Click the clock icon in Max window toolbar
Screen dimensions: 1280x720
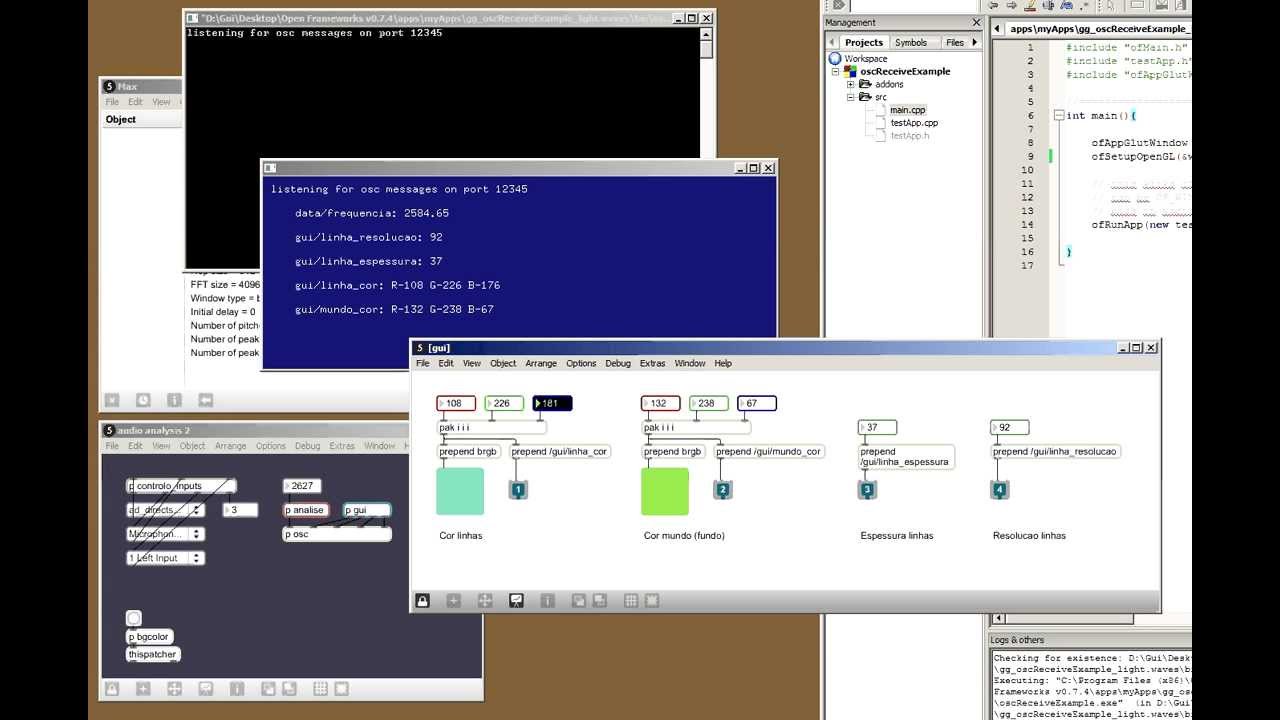coord(143,400)
